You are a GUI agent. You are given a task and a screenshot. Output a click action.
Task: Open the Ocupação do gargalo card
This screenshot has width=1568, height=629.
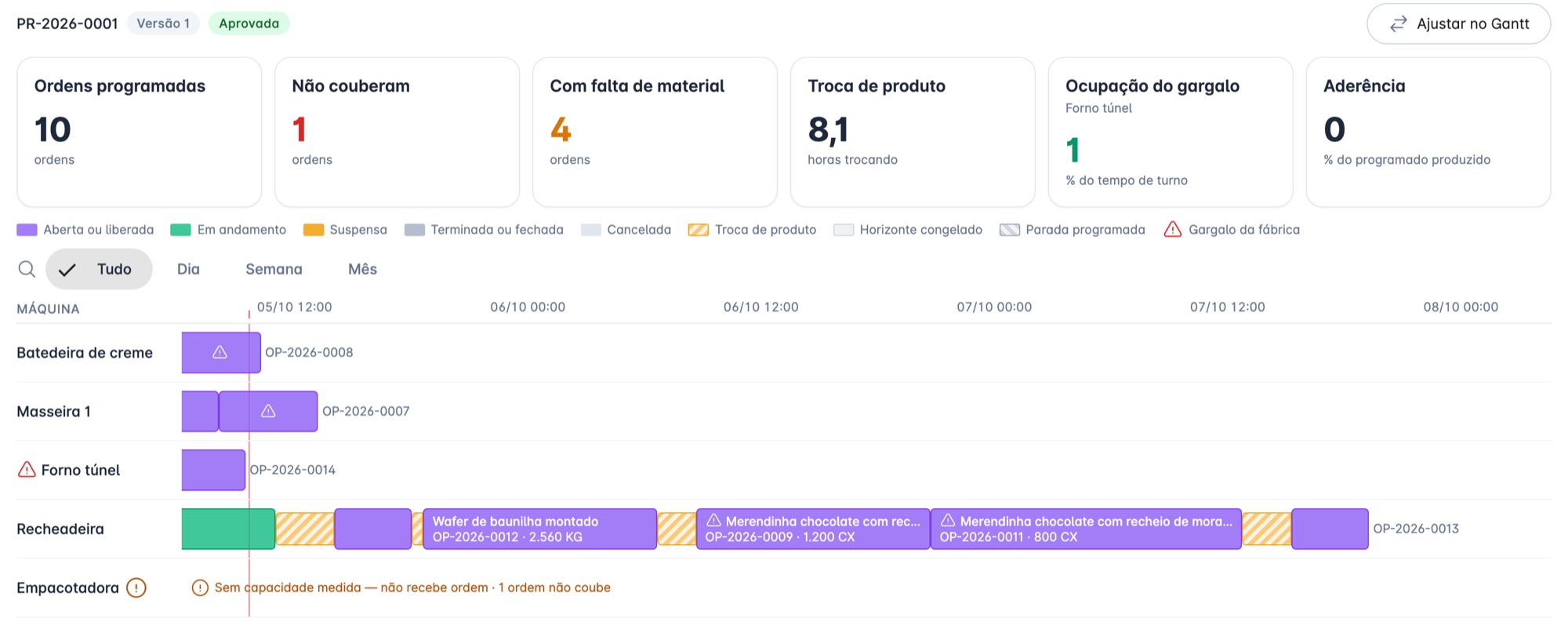click(1171, 132)
